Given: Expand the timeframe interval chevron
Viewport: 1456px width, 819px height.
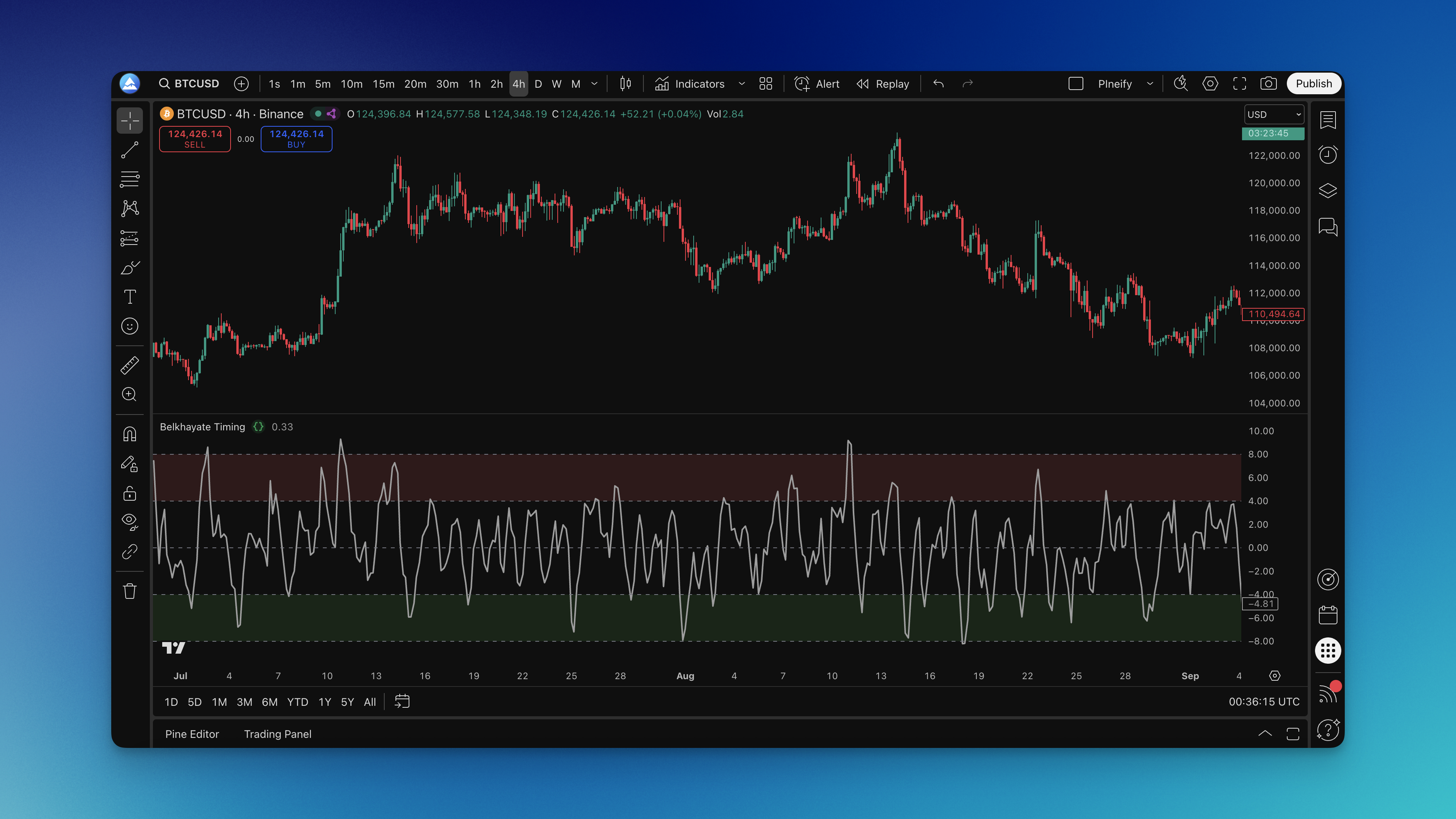Looking at the screenshot, I should tap(594, 84).
